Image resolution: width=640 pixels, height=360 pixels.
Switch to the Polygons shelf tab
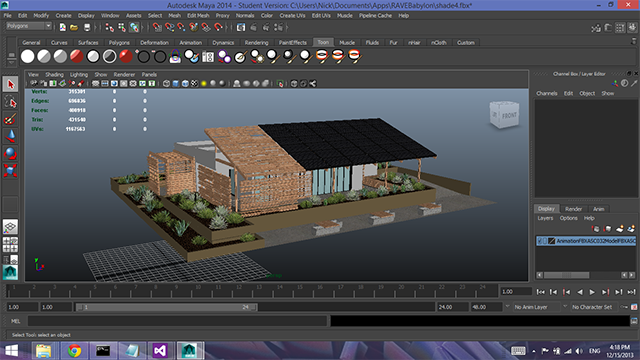click(x=119, y=42)
